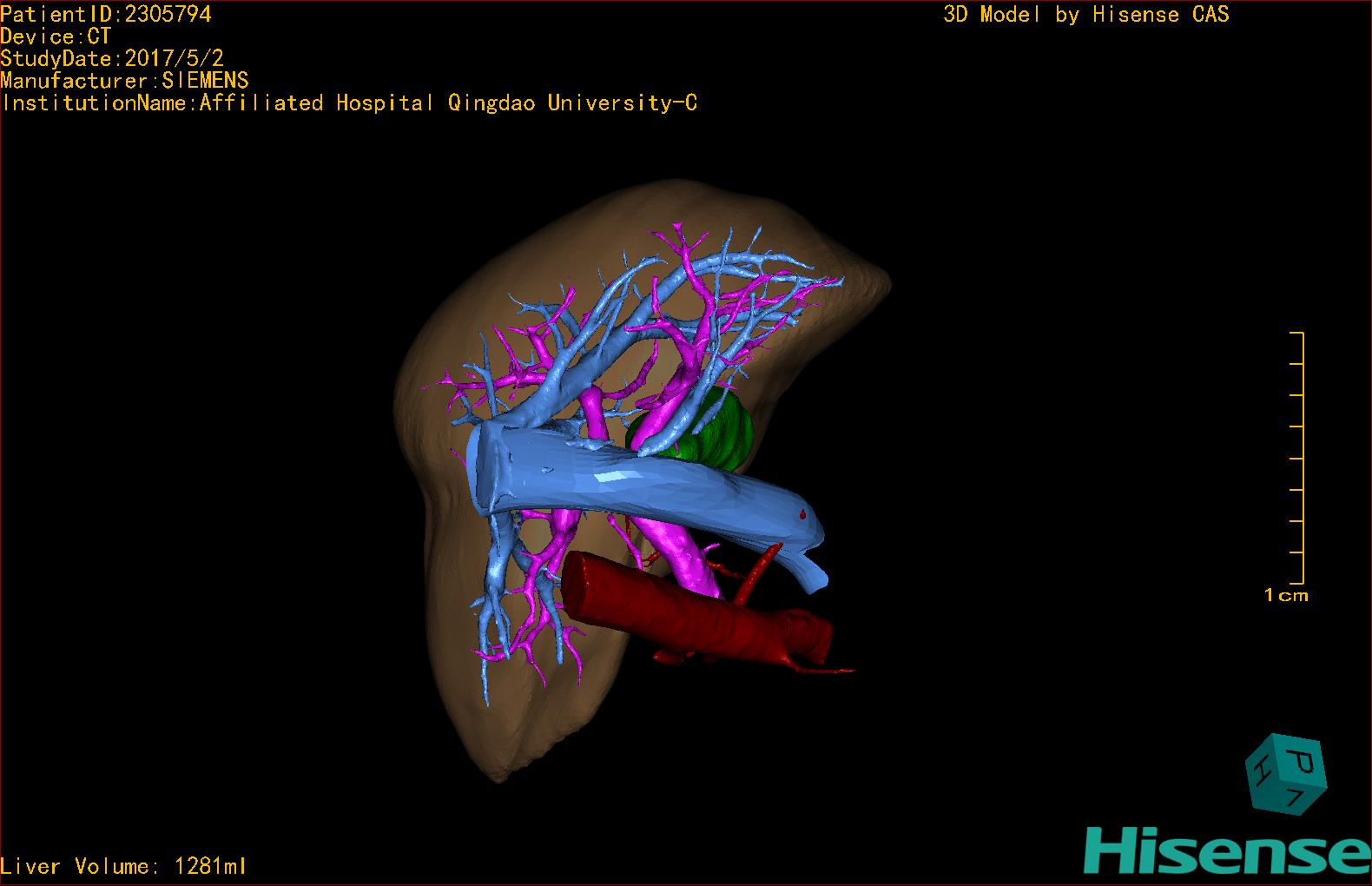The width and height of the screenshot is (1372, 886).
Task: Click the InstitutionName overlay text line
Action: pyautogui.click(x=348, y=103)
